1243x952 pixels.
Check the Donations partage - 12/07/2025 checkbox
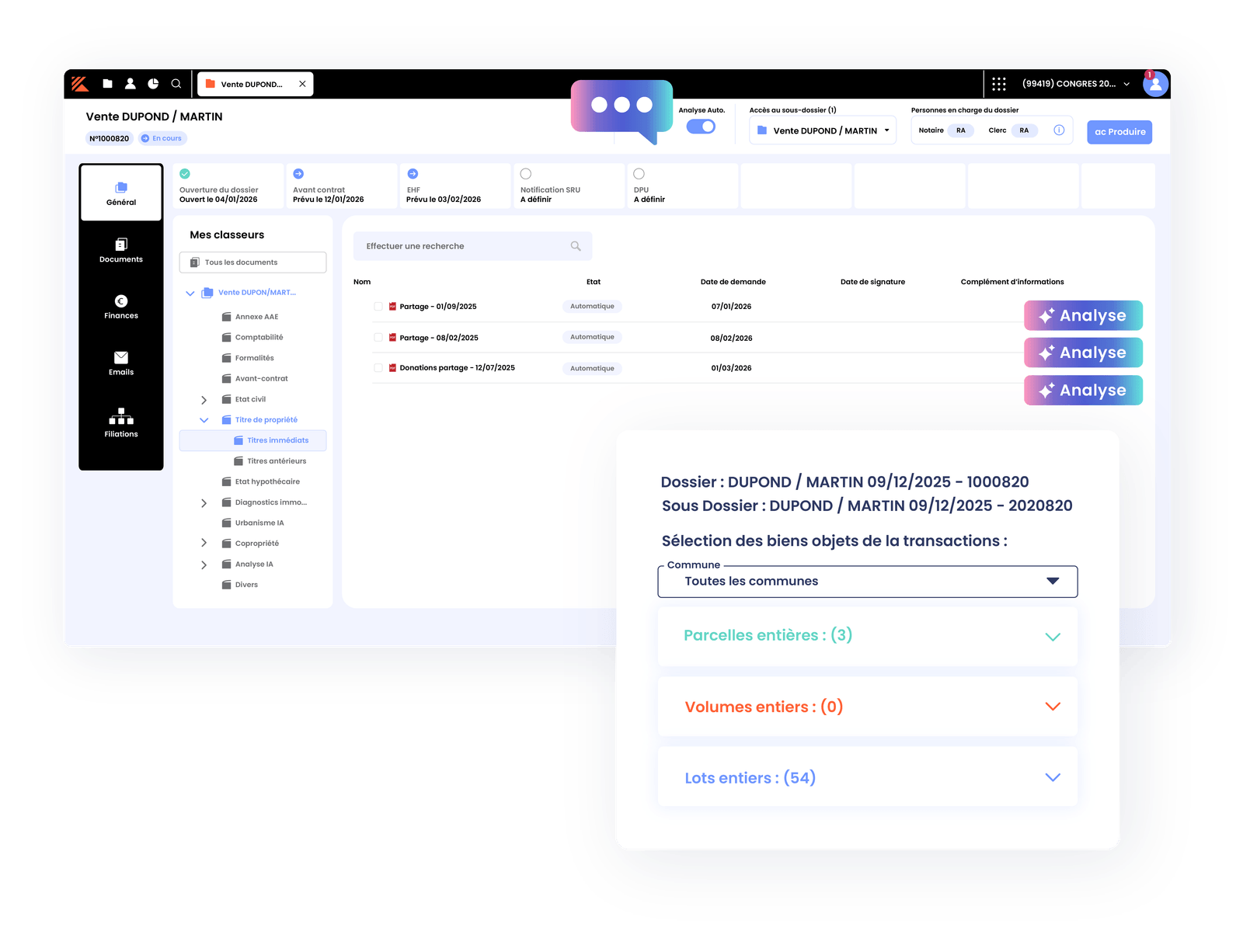pyautogui.click(x=378, y=368)
